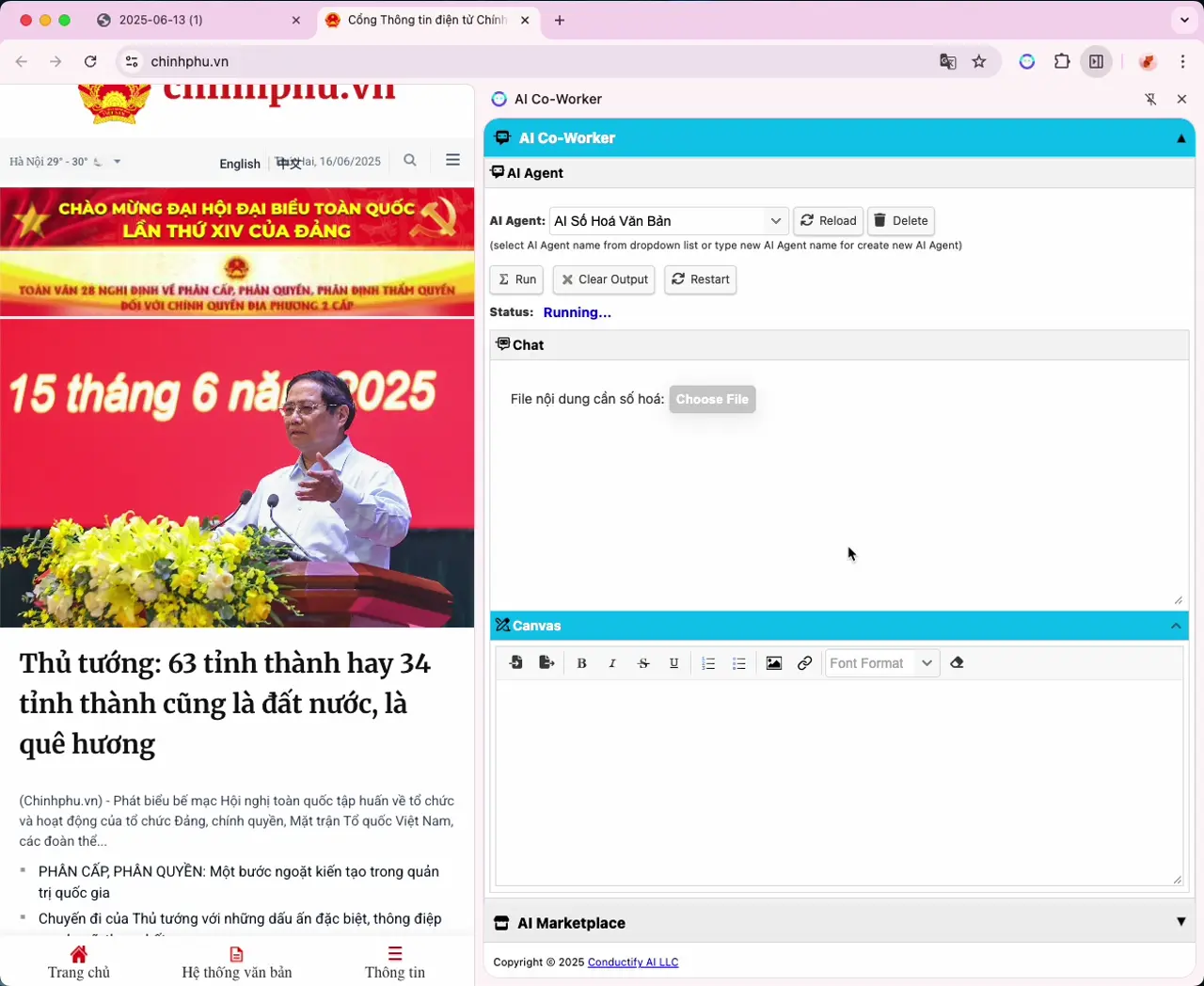Insert a hyperlink in the Canvas

click(804, 663)
